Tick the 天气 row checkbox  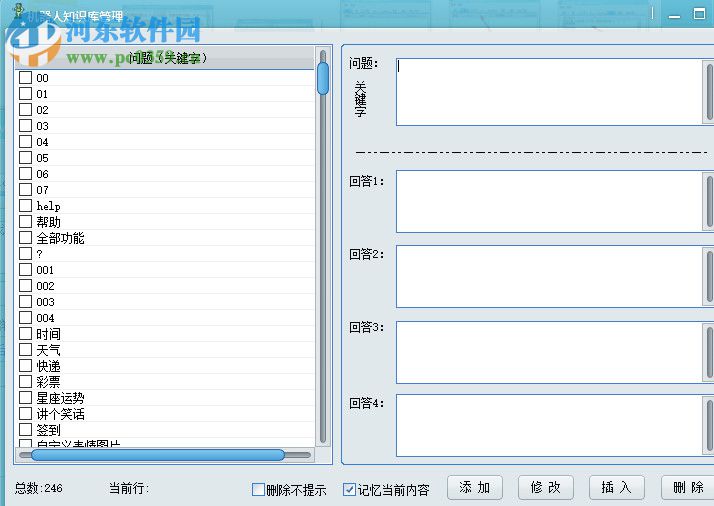coord(26,350)
